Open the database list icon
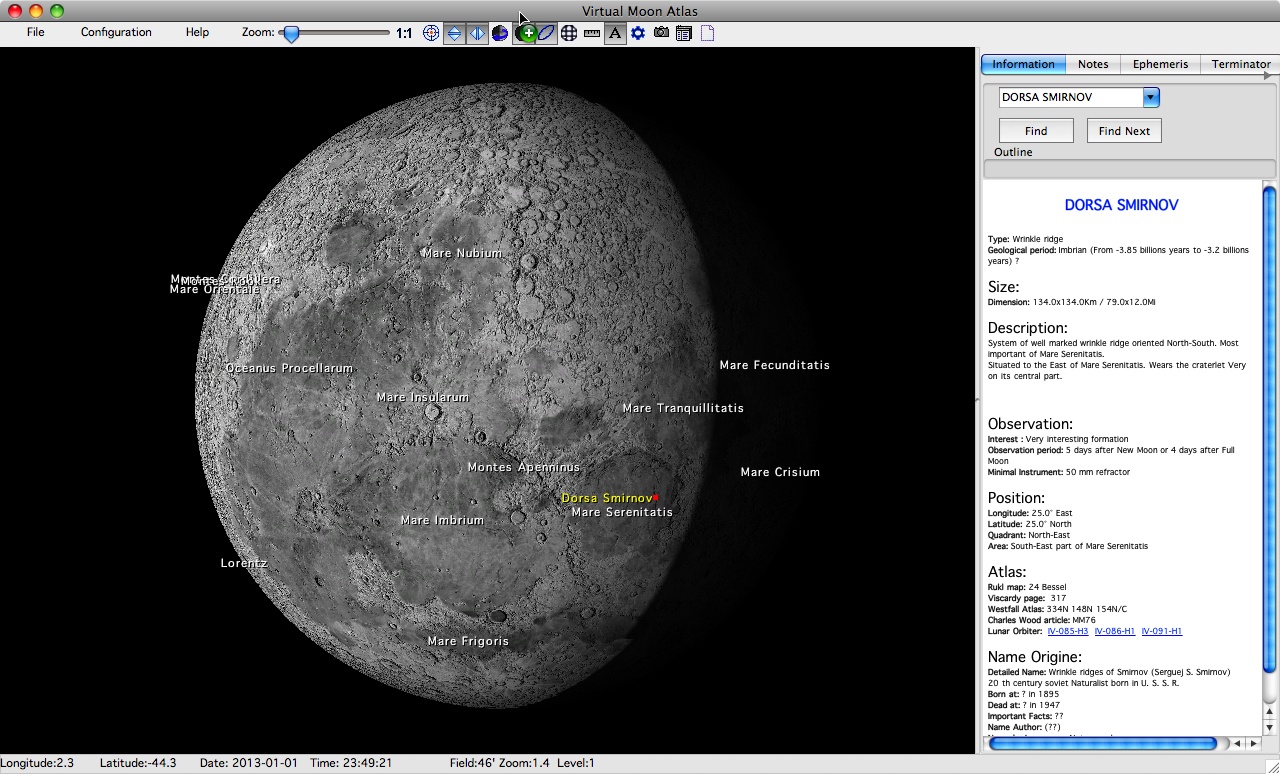The width and height of the screenshot is (1280, 774). tap(684, 33)
